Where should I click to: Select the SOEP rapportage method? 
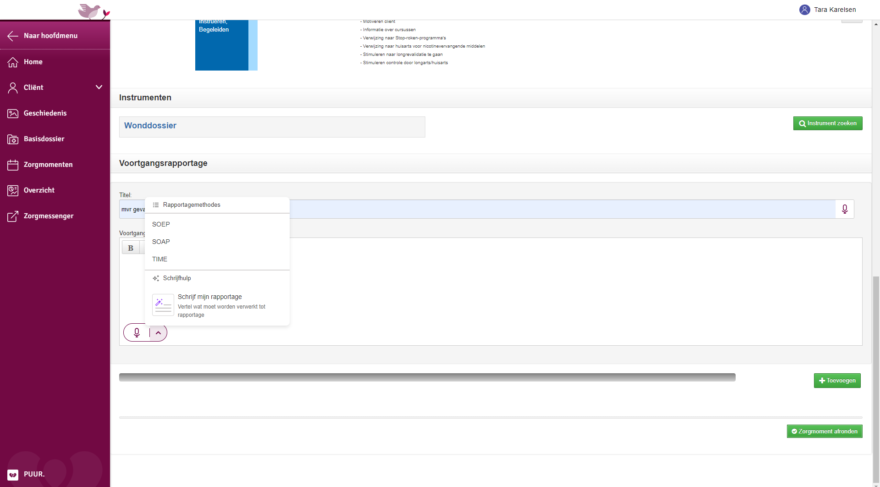coord(161,224)
